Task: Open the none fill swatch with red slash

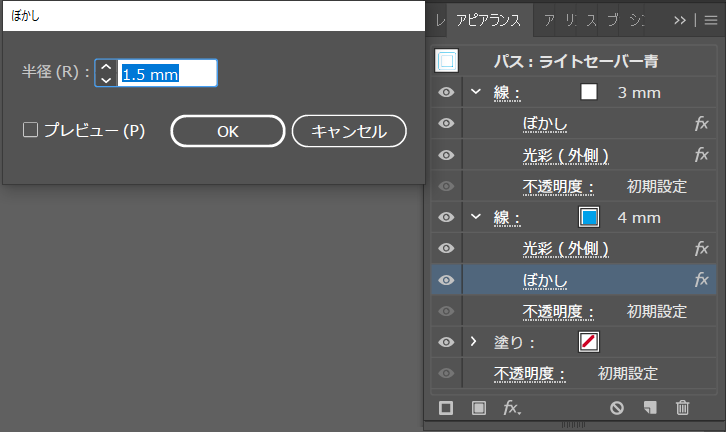Action: click(589, 342)
